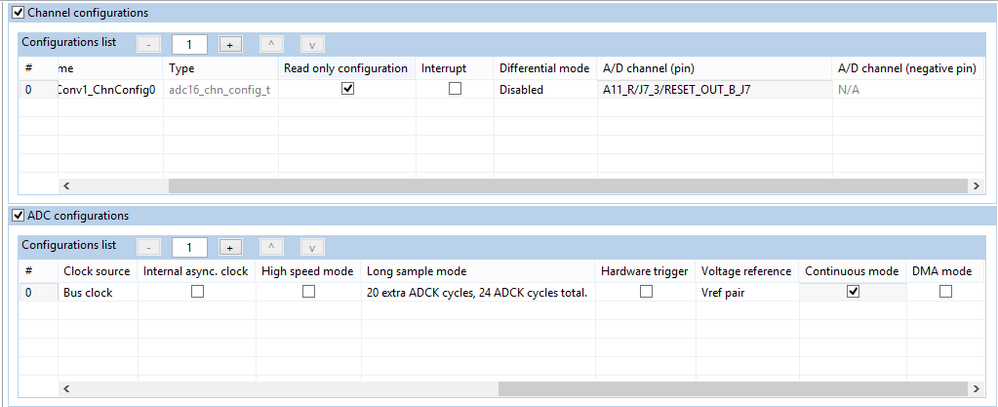The width and height of the screenshot is (998, 407).
Task: Disable the Continuous mode checkbox
Action: 853,292
